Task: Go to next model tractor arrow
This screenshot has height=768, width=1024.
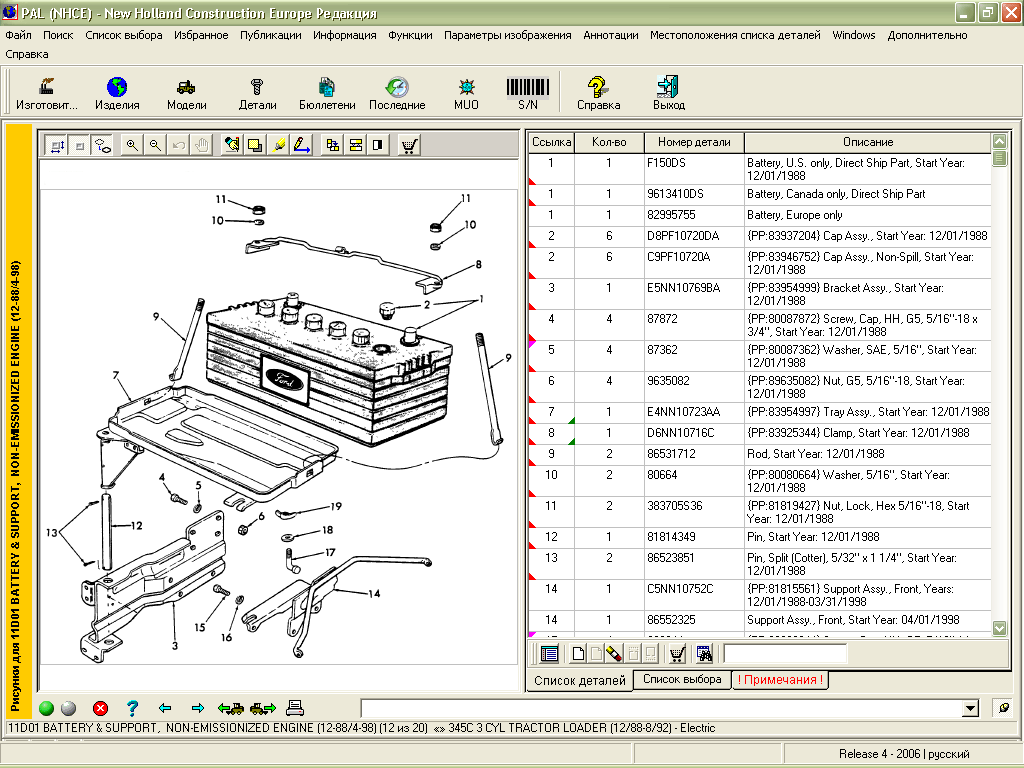Action: point(263,708)
